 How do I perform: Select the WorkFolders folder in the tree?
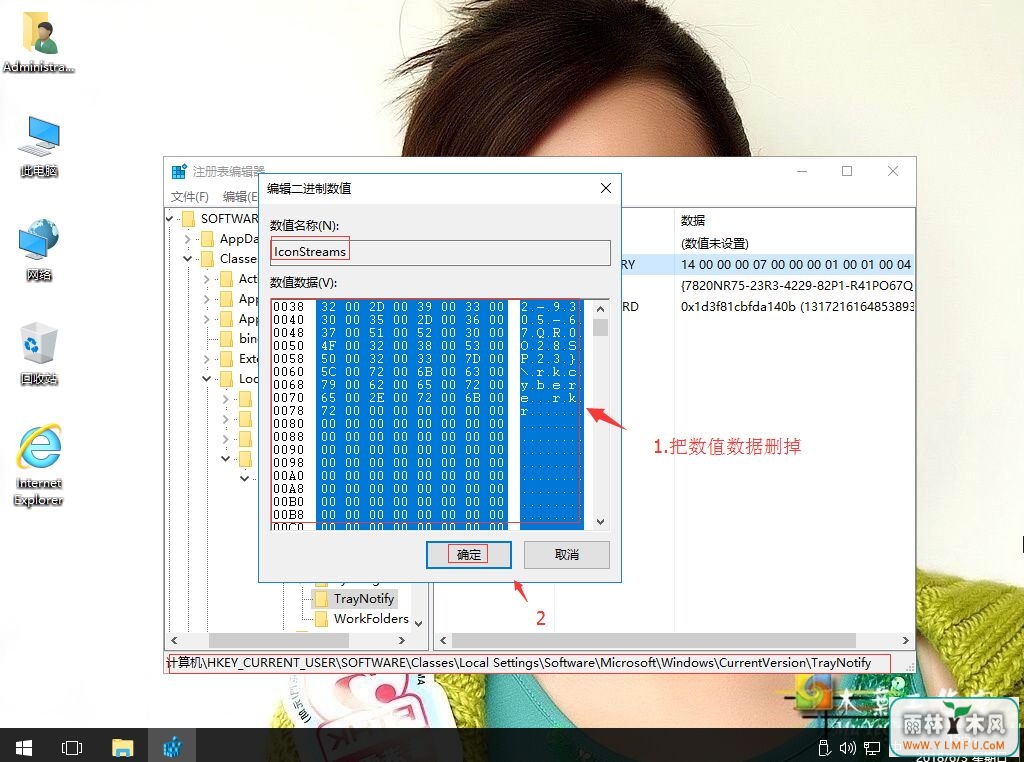371,618
